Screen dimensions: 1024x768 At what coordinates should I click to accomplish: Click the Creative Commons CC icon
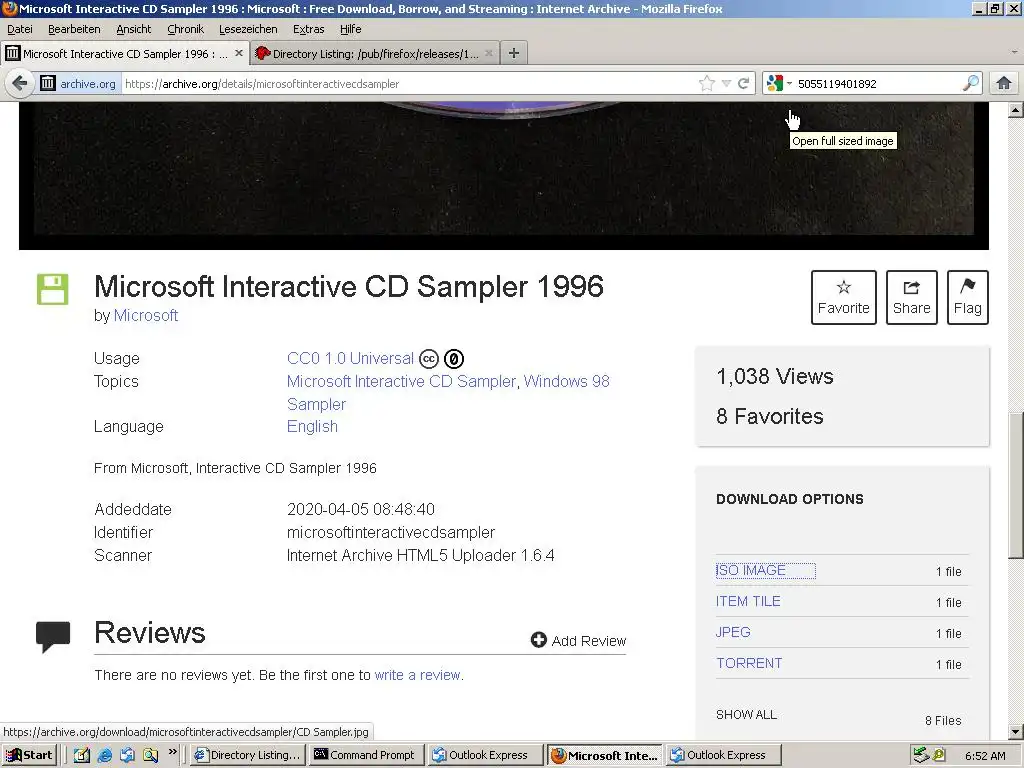click(x=428, y=359)
